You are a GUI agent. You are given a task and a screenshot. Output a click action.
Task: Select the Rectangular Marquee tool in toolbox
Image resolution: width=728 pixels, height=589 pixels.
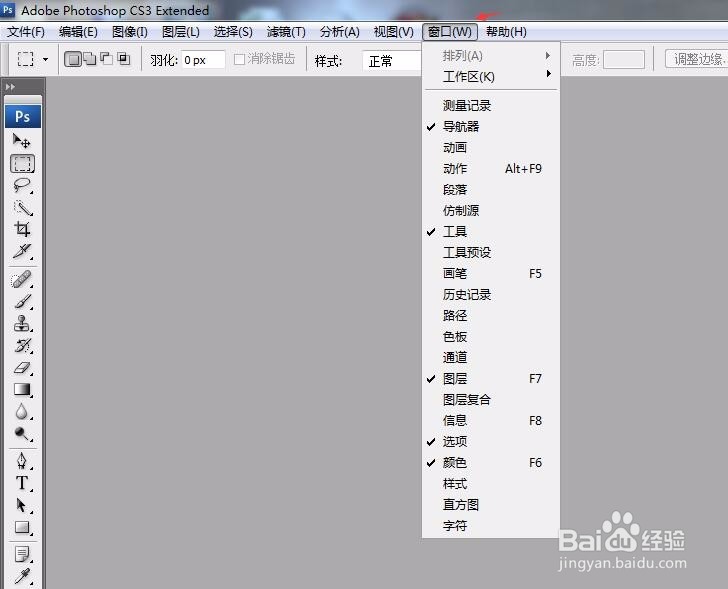[22, 163]
